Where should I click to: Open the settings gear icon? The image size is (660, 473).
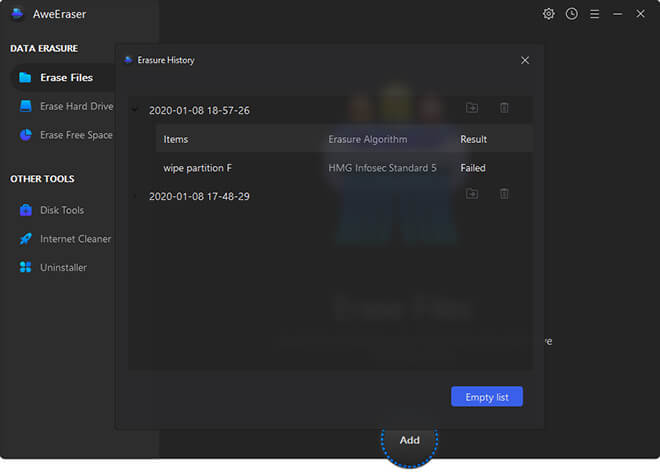pos(548,14)
